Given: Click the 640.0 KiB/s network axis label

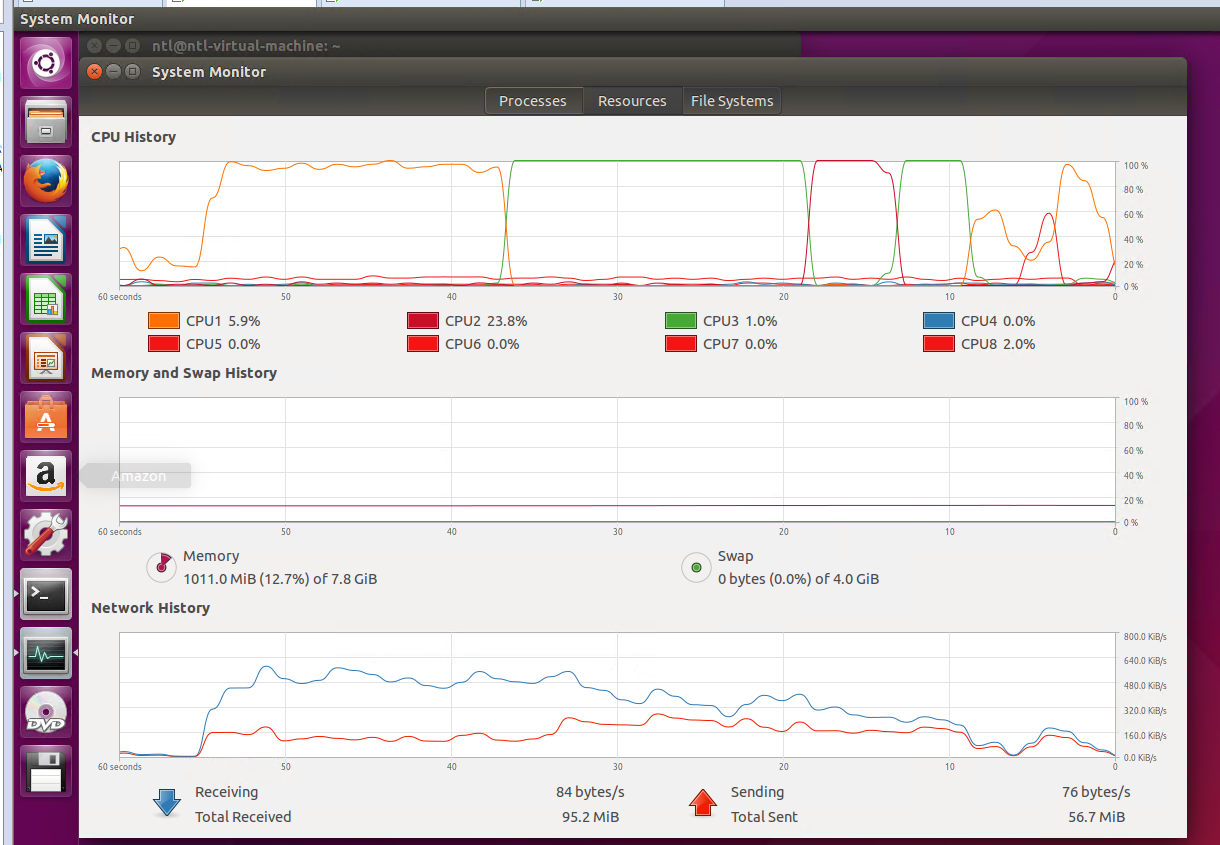Looking at the screenshot, I should (x=1145, y=661).
